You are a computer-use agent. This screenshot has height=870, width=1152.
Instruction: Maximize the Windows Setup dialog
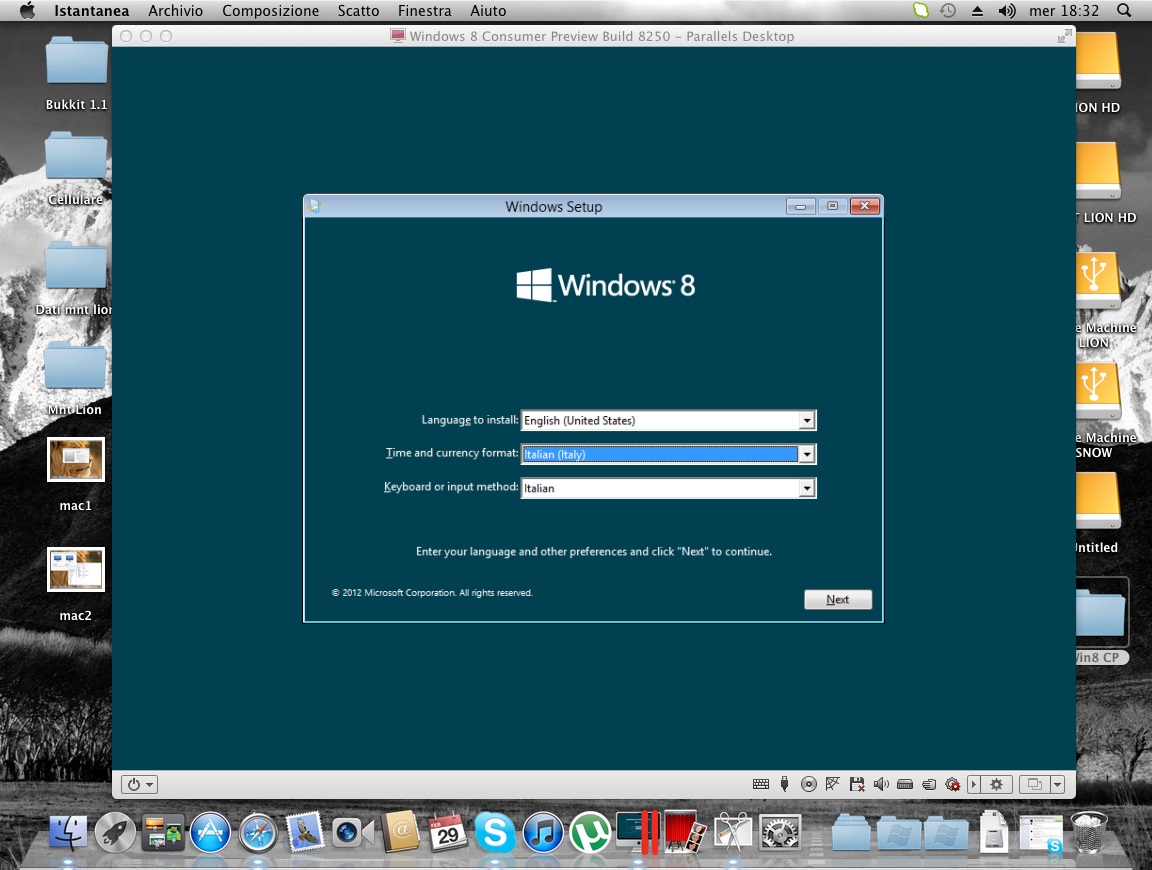point(832,206)
